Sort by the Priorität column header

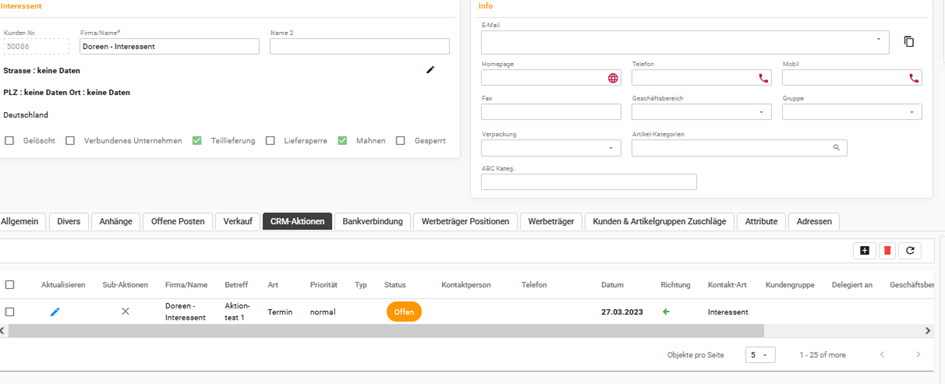pyautogui.click(x=324, y=285)
